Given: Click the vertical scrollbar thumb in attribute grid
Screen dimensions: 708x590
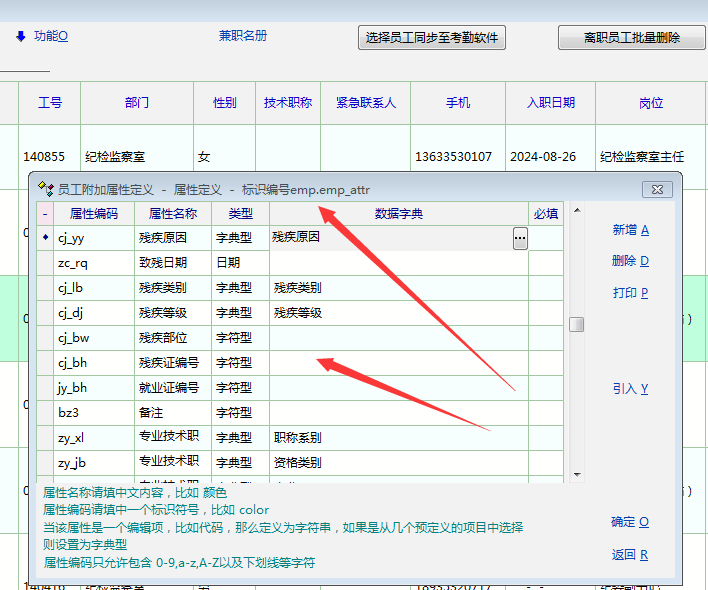Looking at the screenshot, I should (576, 324).
